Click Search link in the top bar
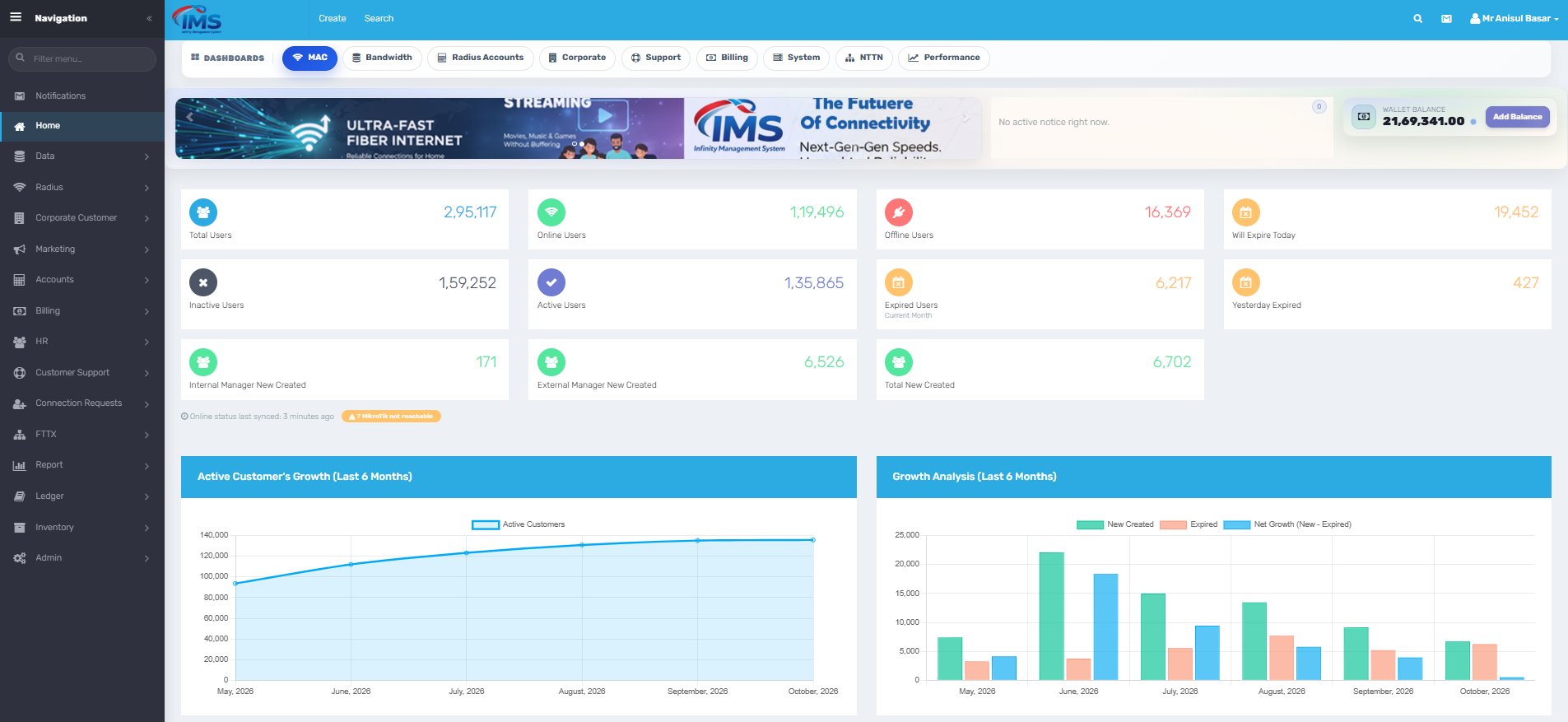The height and width of the screenshot is (722, 1568). (x=379, y=18)
